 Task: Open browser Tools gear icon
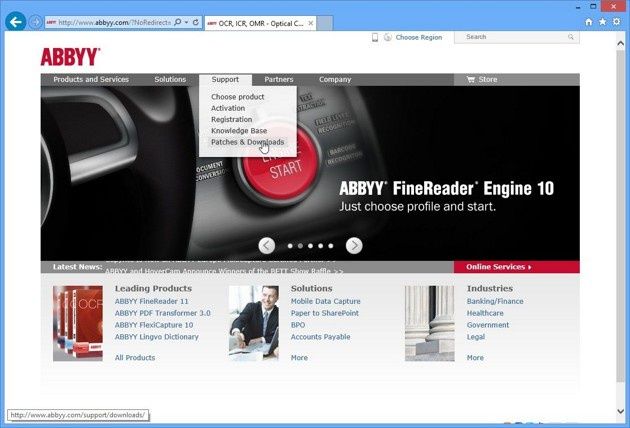point(617,22)
